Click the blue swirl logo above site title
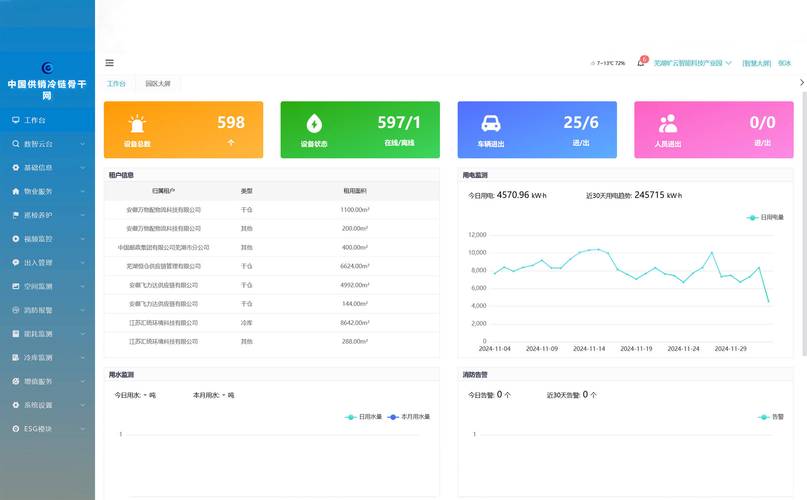Image resolution: width=807 pixels, height=500 pixels. pos(47,68)
